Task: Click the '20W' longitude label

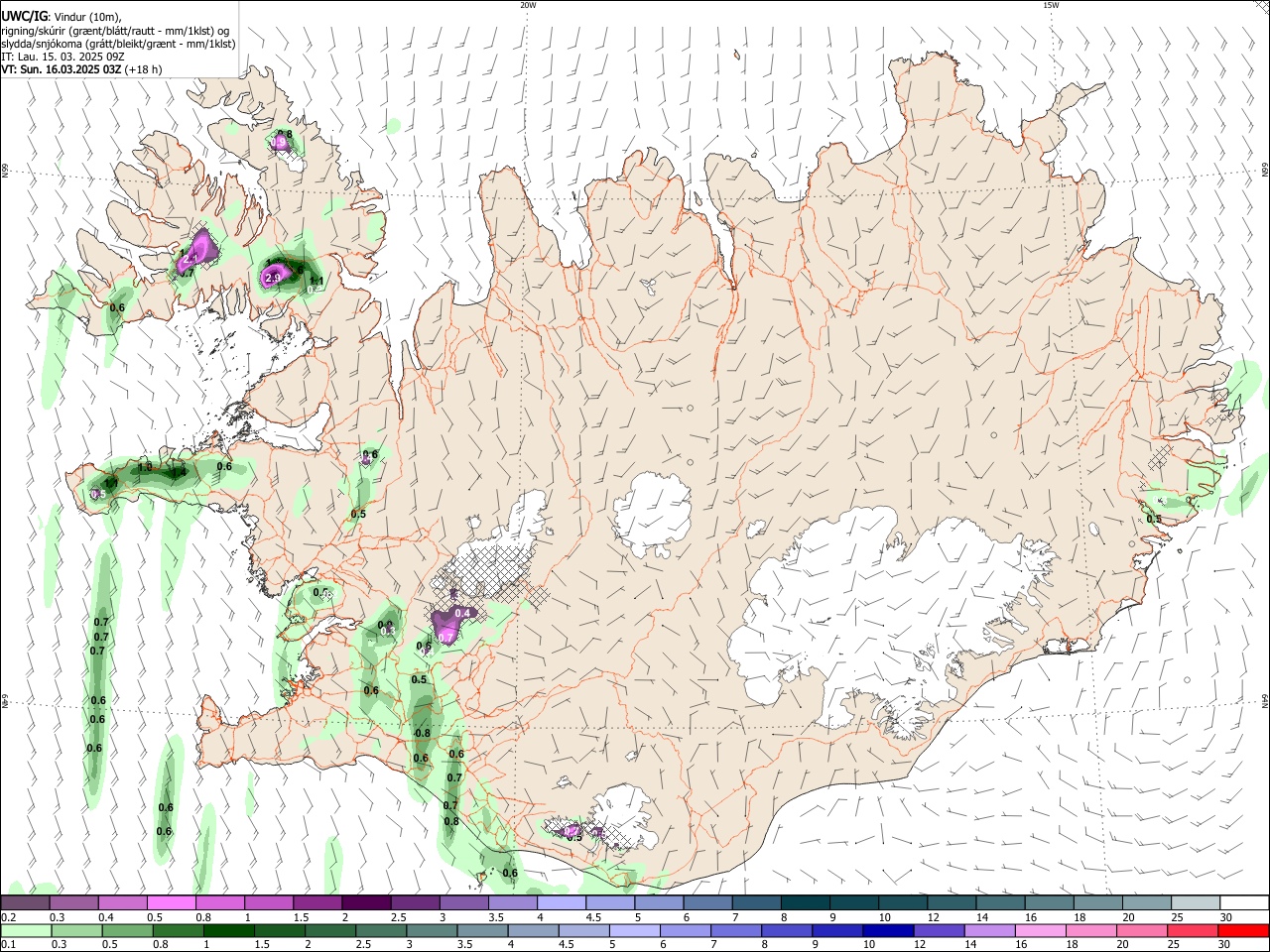Action: pos(528,5)
